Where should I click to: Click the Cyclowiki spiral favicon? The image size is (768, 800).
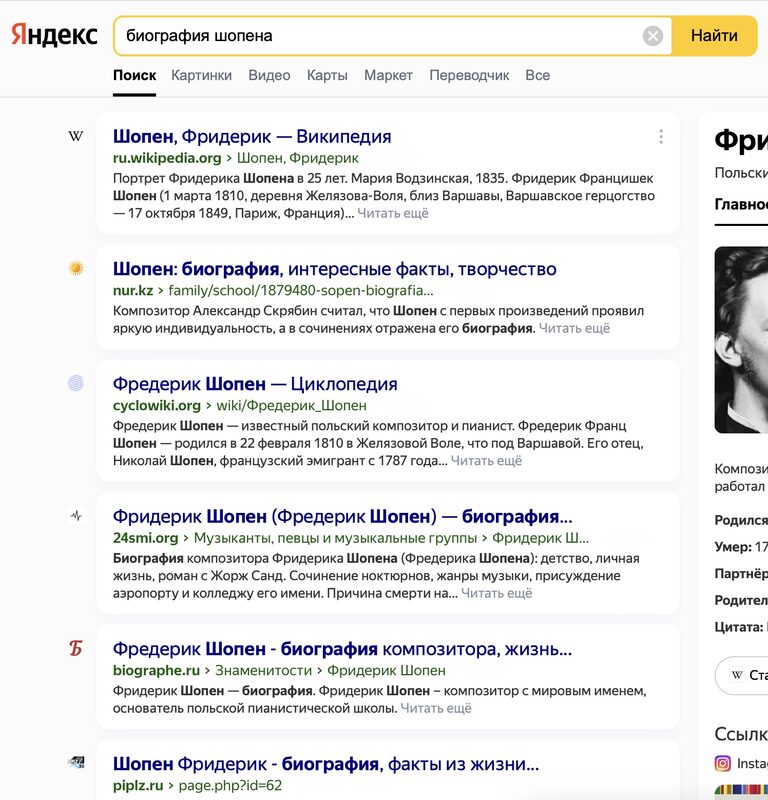[76, 383]
